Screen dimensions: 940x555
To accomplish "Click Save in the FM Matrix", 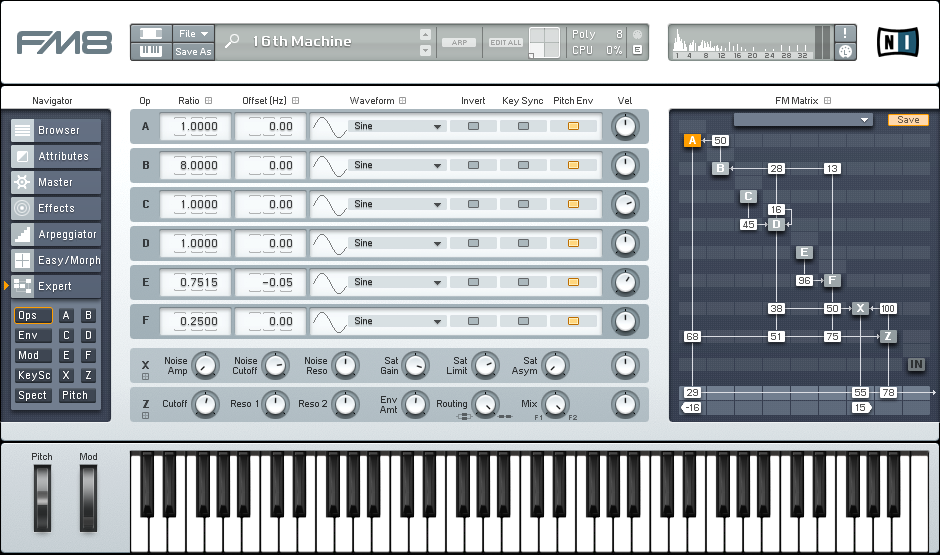I will click(907, 120).
